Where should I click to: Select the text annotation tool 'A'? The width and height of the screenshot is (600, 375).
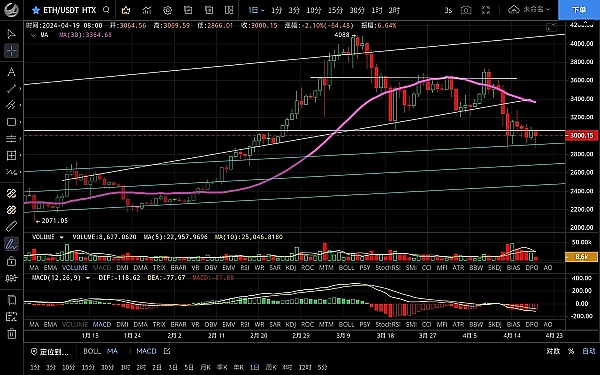pos(11,72)
